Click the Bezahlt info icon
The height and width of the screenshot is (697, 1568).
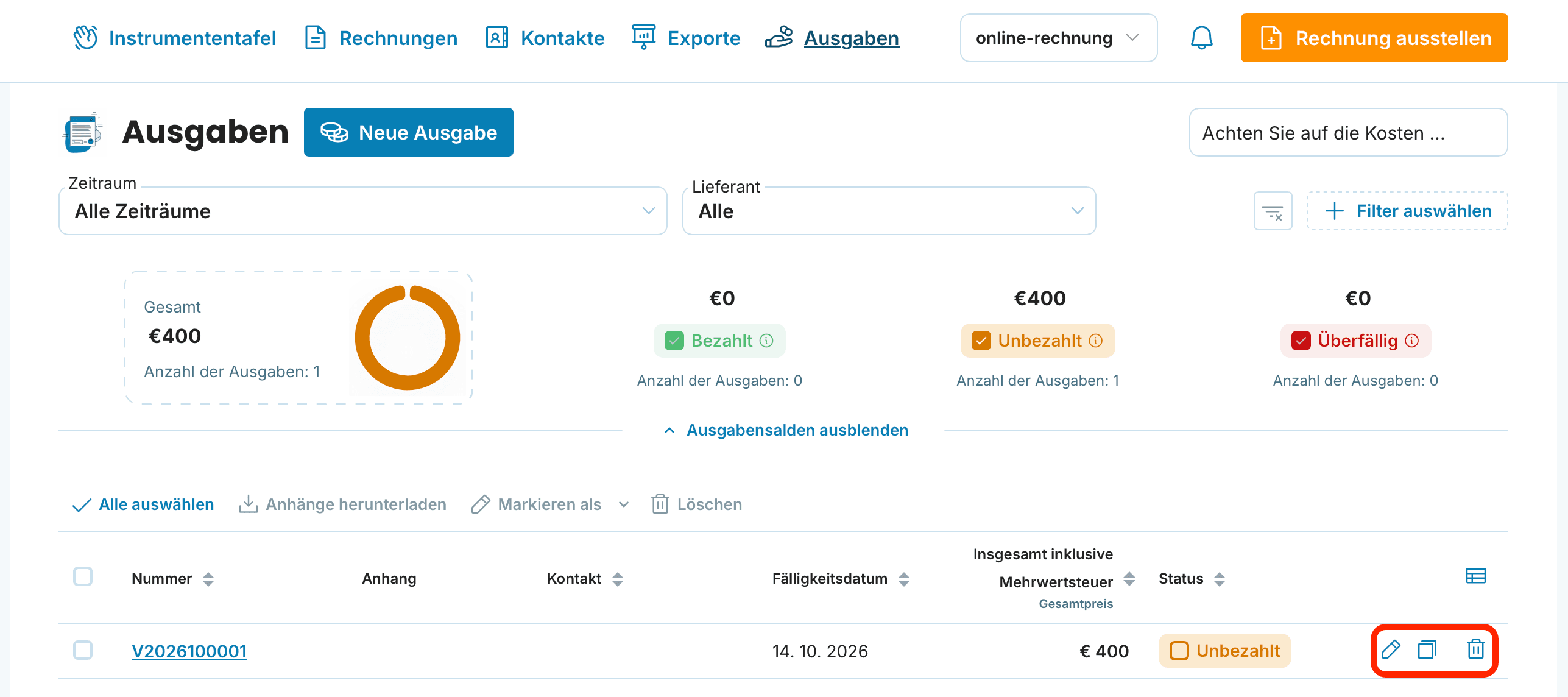[767, 341]
